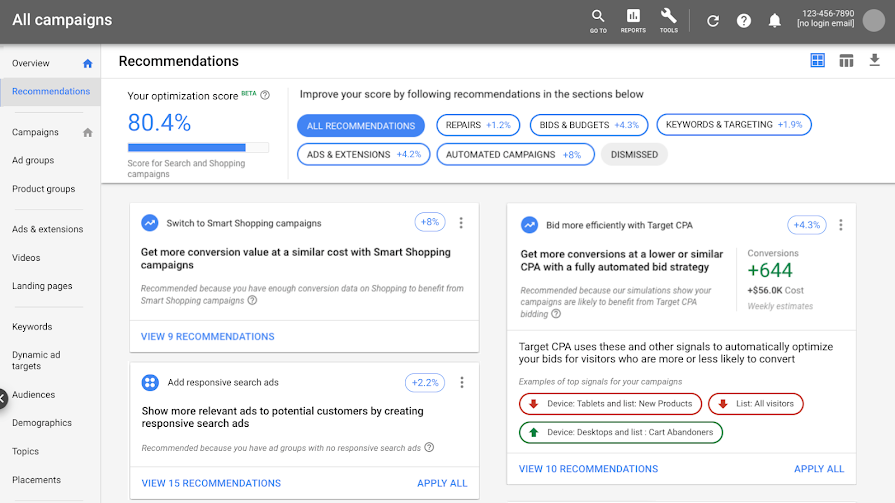The height and width of the screenshot is (503, 895).
Task: Click Apply All on Target CPA card
Action: coord(818,469)
